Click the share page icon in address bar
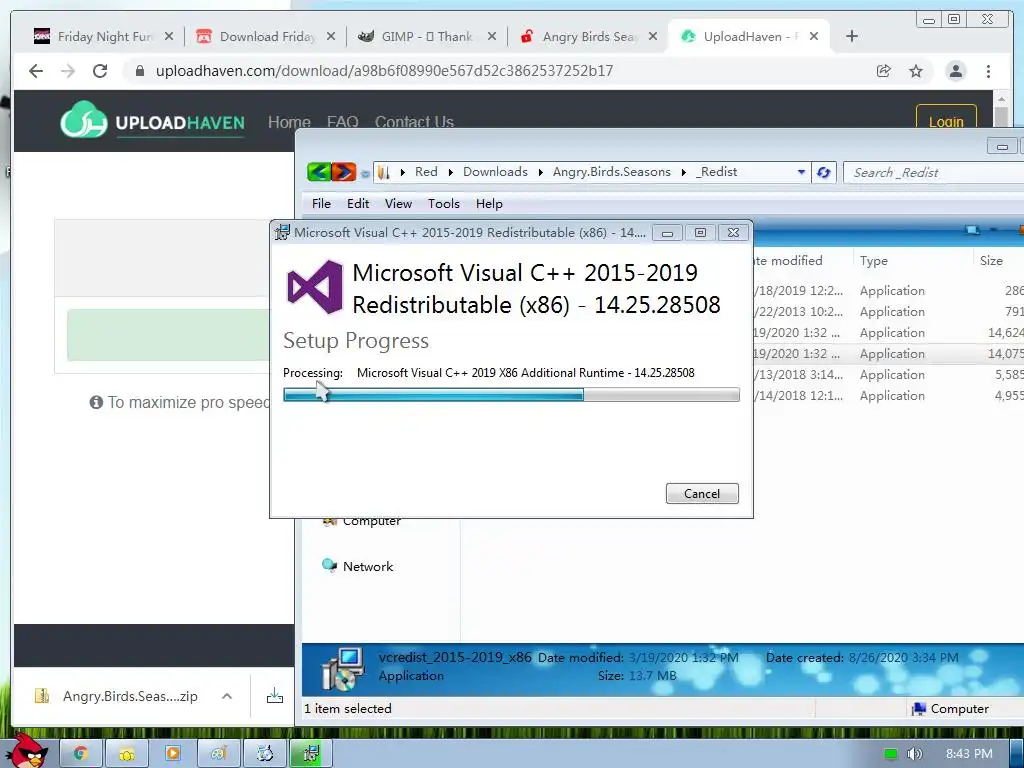This screenshot has width=1024, height=768. point(884,71)
